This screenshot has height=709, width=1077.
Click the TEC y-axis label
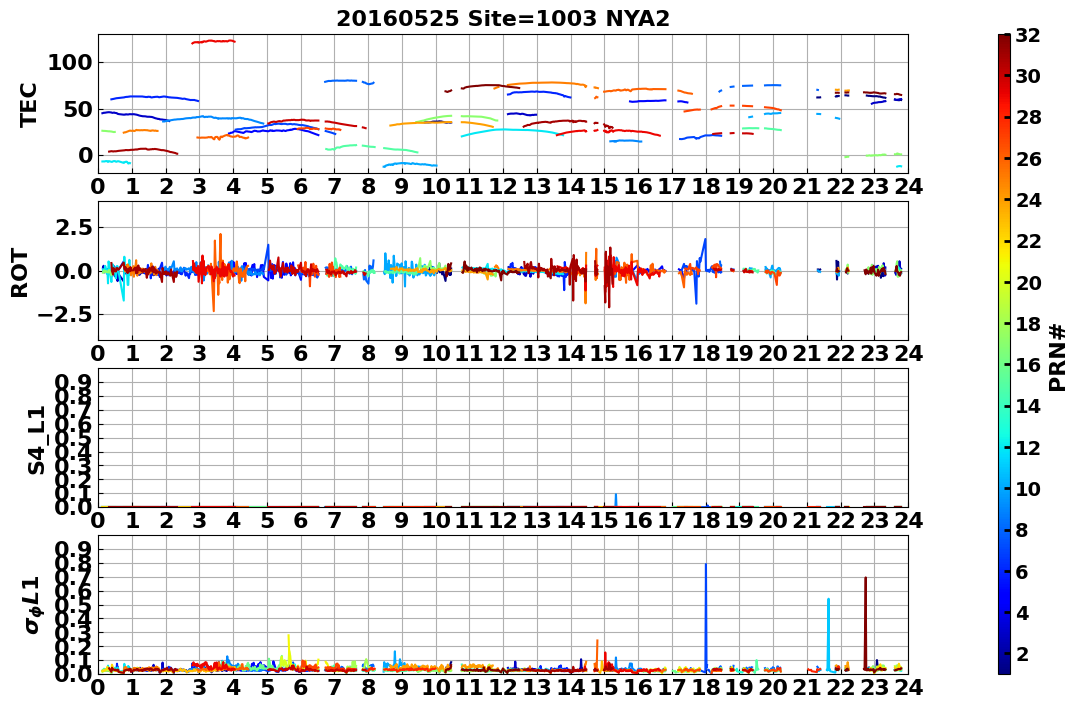point(28,104)
